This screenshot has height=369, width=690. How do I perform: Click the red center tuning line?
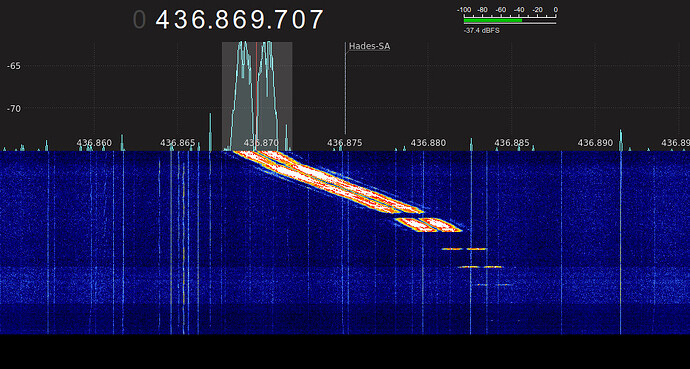pos(257,96)
